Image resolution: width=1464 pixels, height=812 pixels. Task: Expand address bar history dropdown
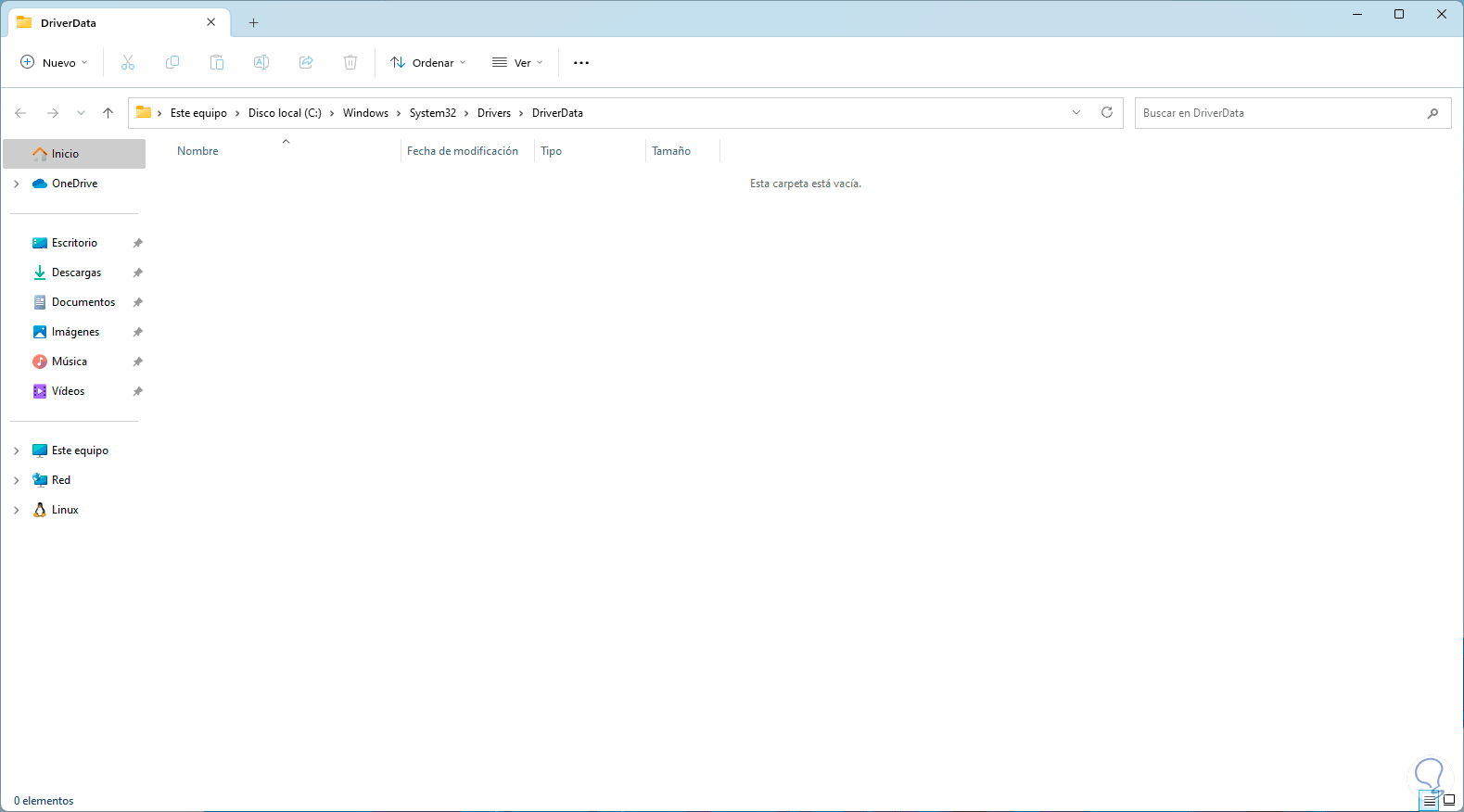coord(1076,113)
